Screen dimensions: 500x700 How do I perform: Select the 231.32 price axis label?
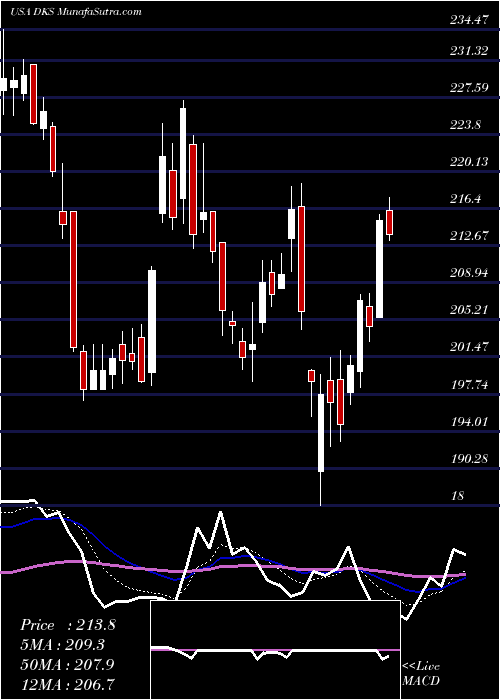point(468,51)
